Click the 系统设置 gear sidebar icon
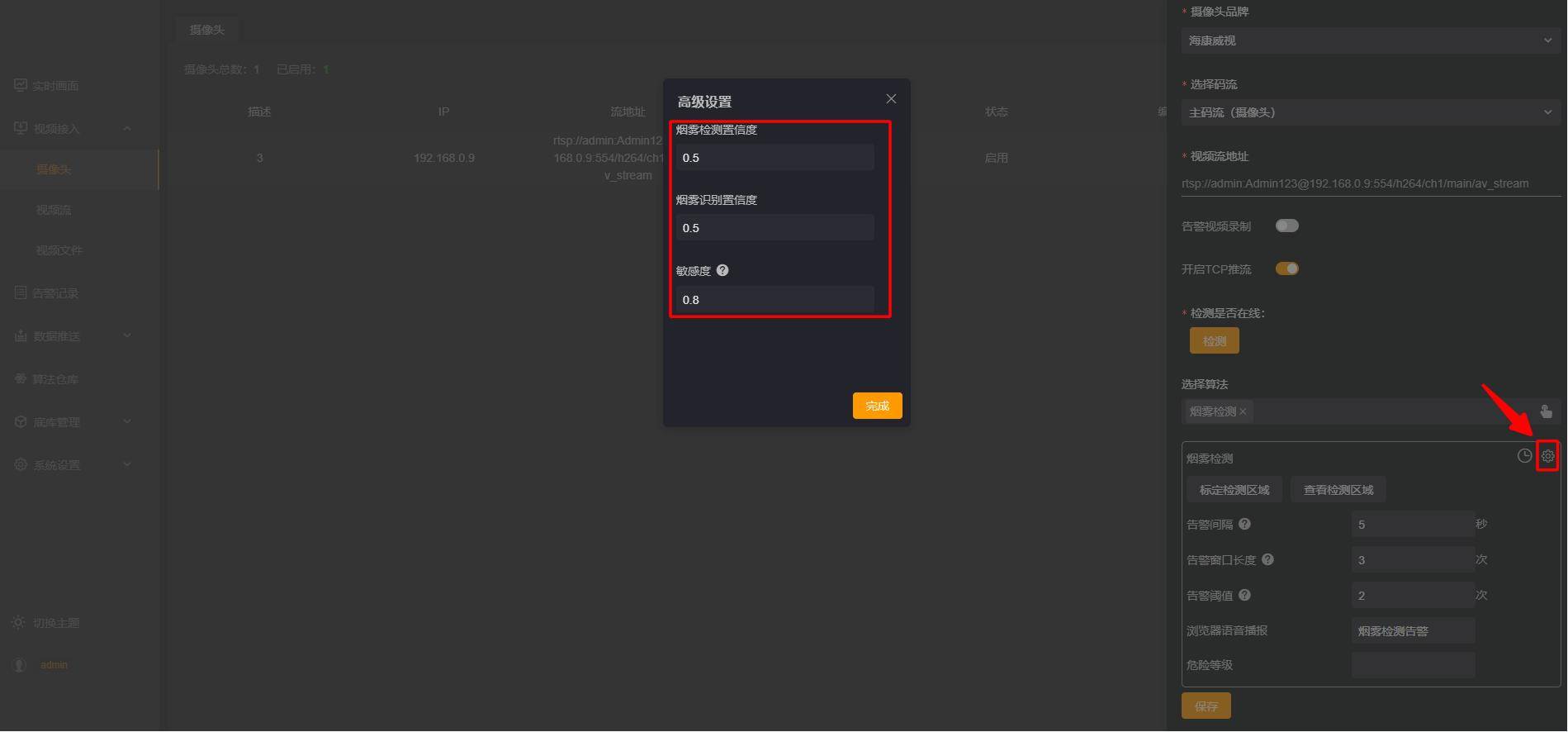 click(21, 464)
